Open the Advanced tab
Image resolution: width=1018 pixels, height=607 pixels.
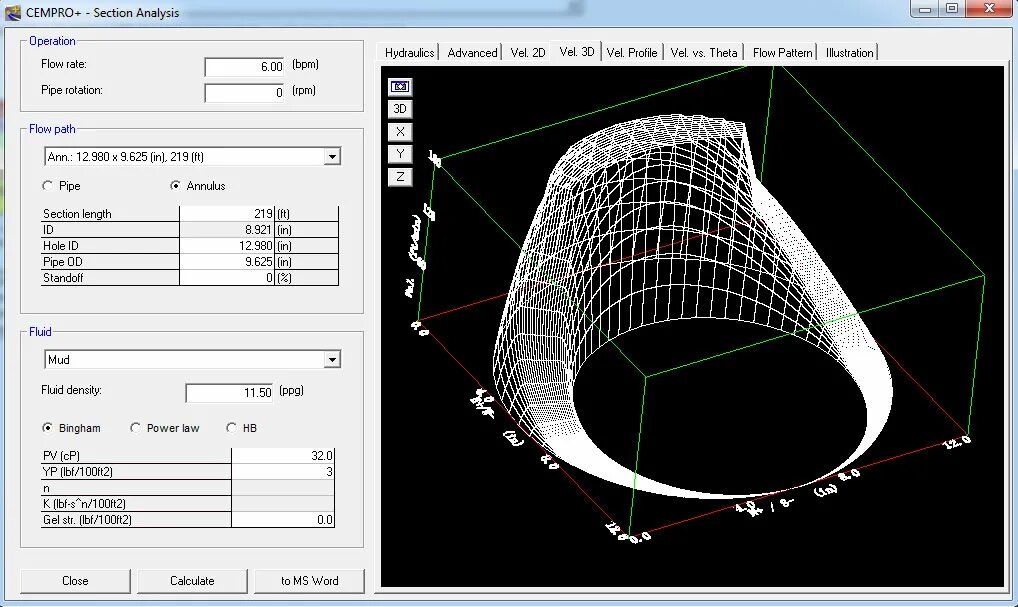click(472, 53)
